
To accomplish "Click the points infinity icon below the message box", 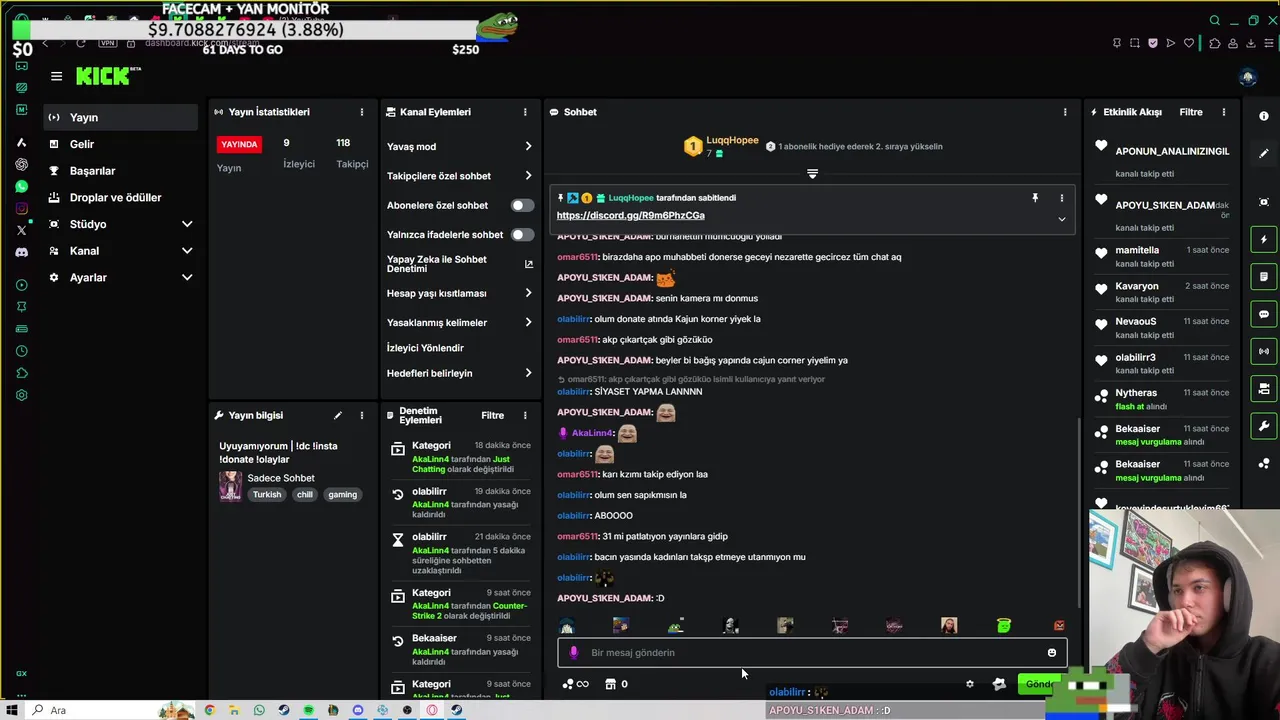I will (576, 684).
